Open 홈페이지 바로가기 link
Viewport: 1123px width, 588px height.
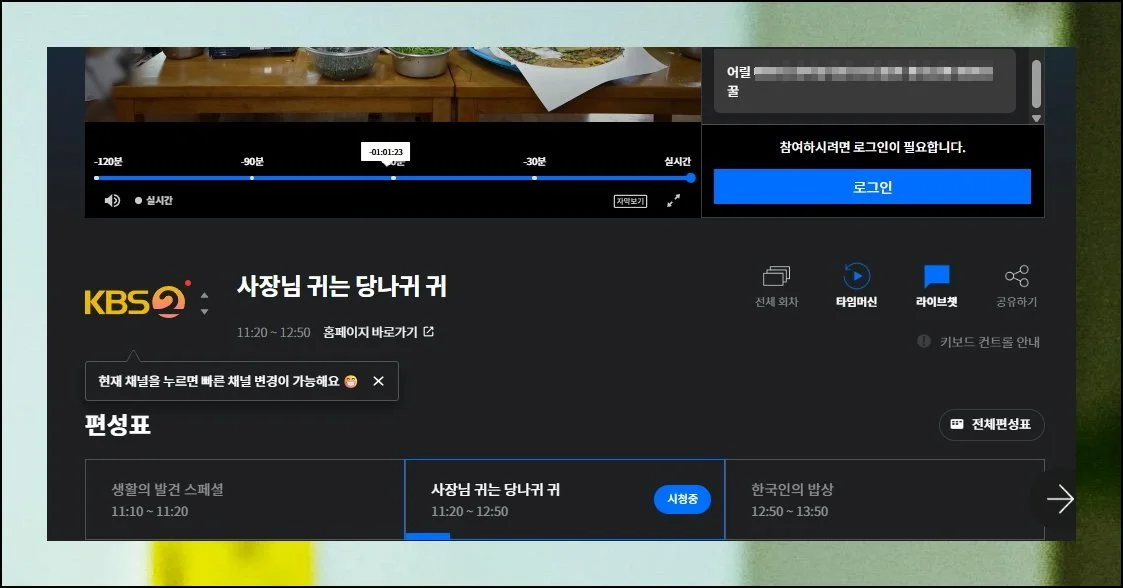point(378,332)
